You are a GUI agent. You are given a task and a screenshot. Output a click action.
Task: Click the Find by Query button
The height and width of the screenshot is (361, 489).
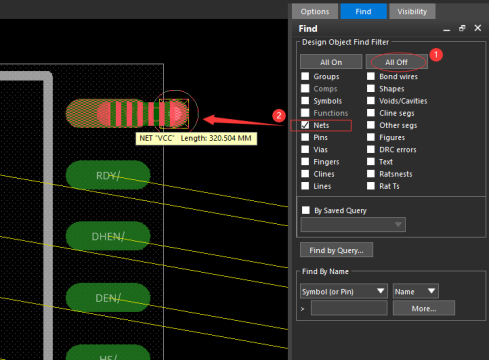tap(336, 250)
